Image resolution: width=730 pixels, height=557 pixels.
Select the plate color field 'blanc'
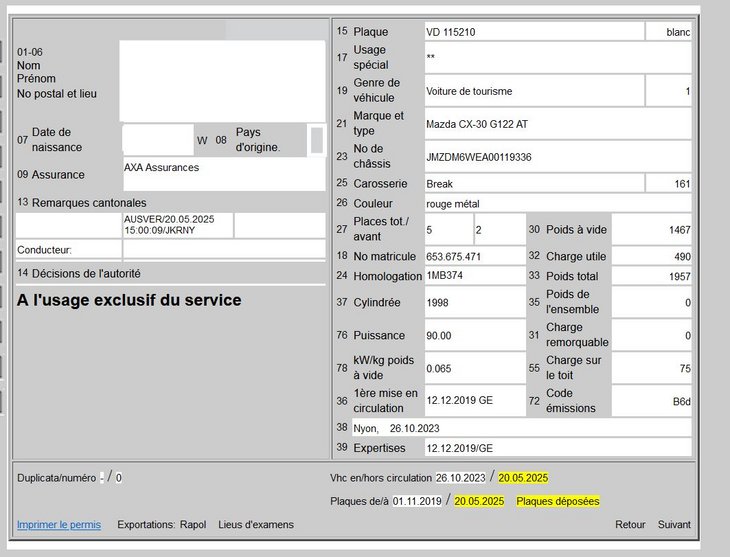coord(669,32)
